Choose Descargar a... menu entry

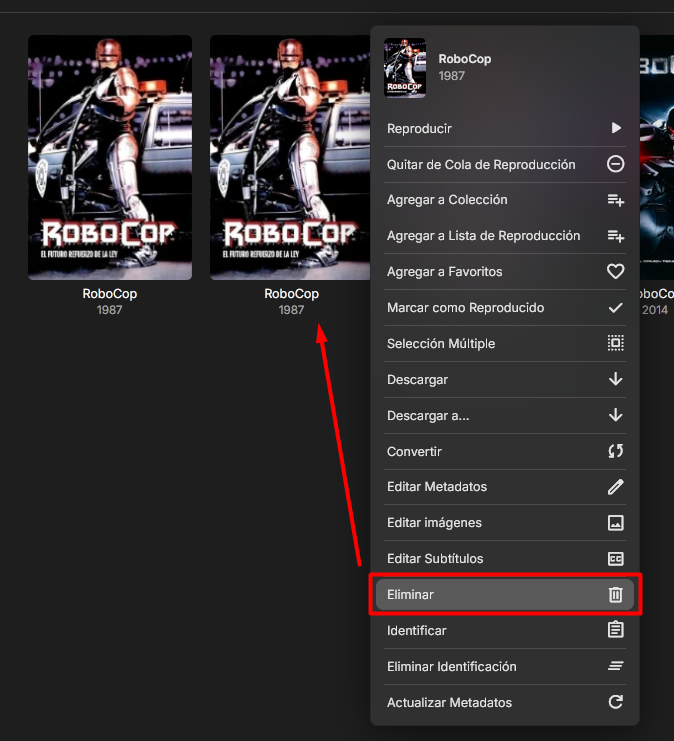(x=505, y=415)
